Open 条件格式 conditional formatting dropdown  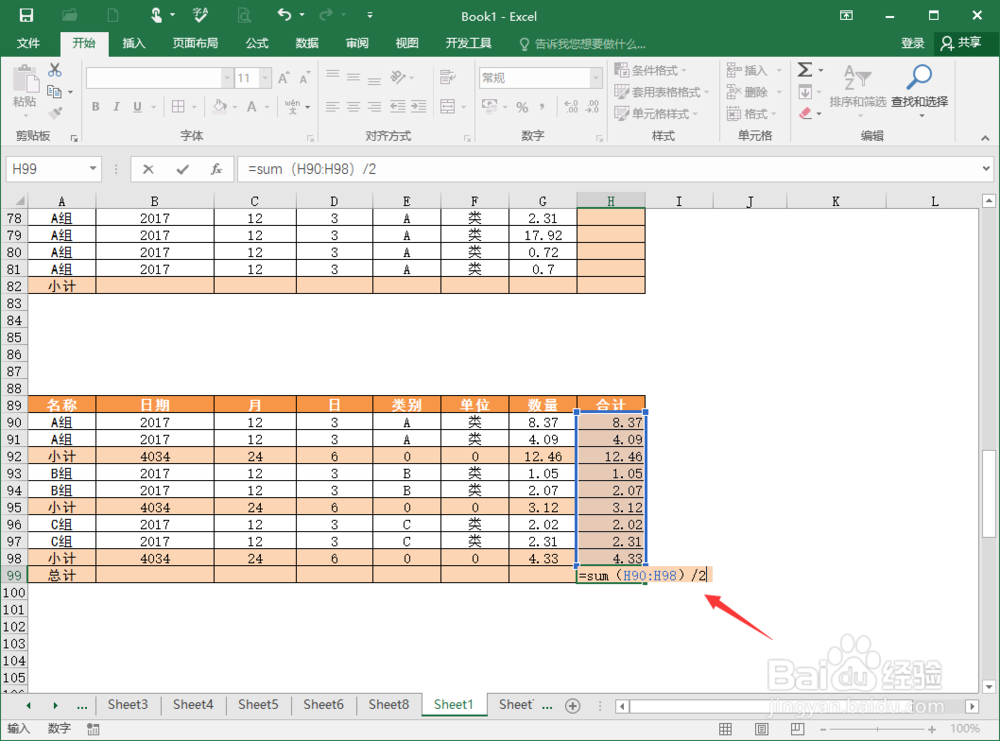click(651, 70)
